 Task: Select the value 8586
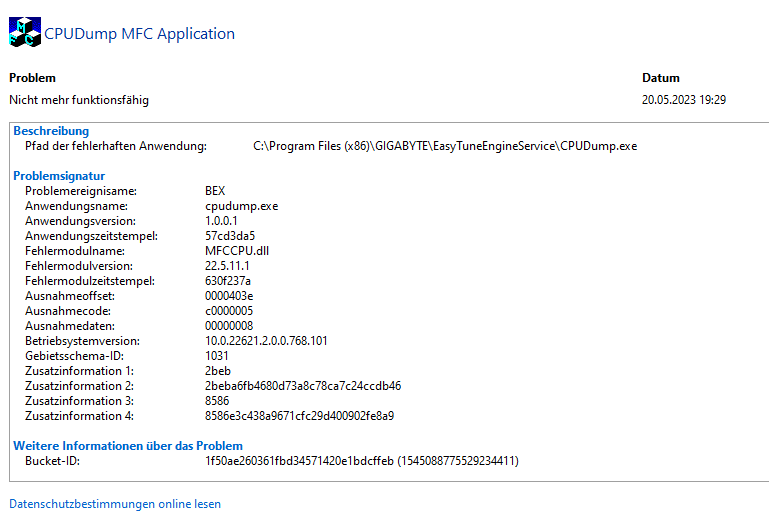[217, 401]
